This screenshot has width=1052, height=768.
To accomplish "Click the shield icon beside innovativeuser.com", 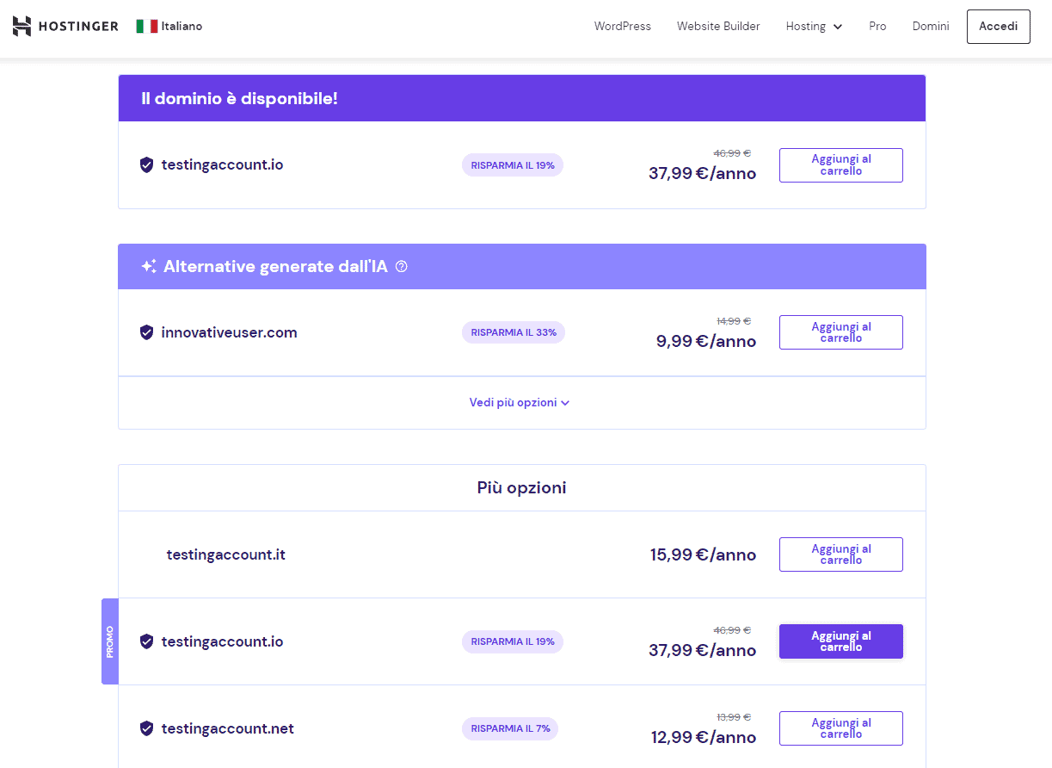I will pyautogui.click(x=146, y=332).
